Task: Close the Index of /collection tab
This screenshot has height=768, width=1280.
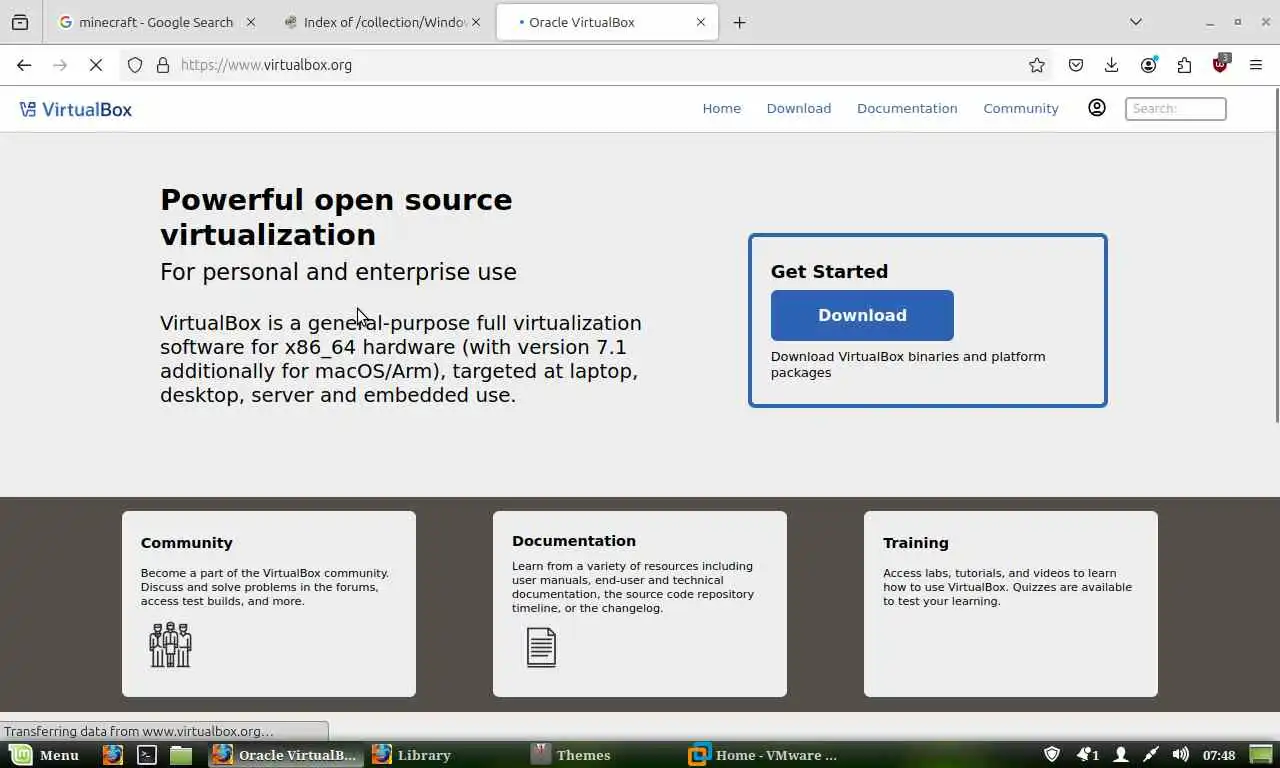Action: pos(476,22)
